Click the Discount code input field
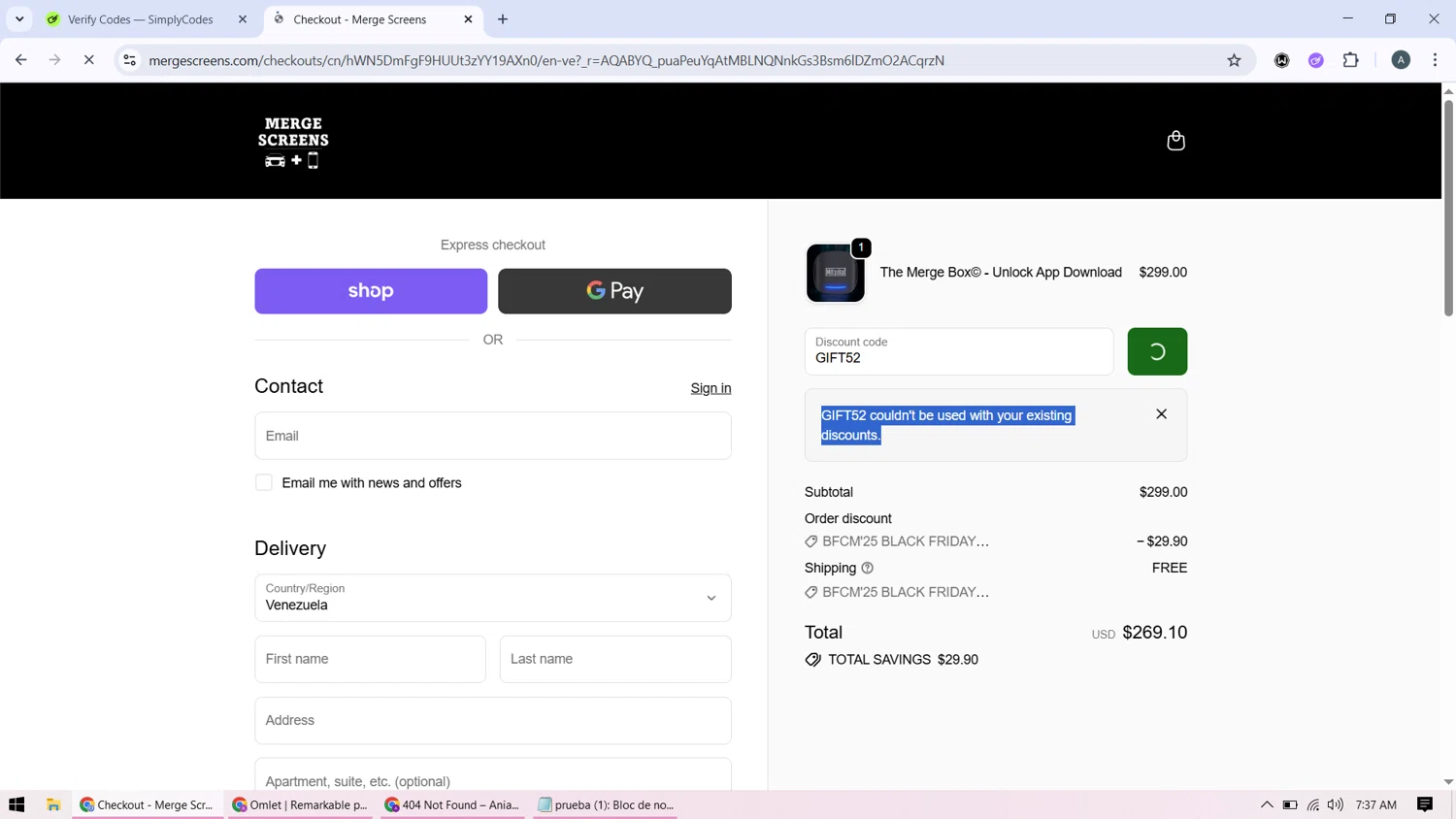 (x=958, y=352)
